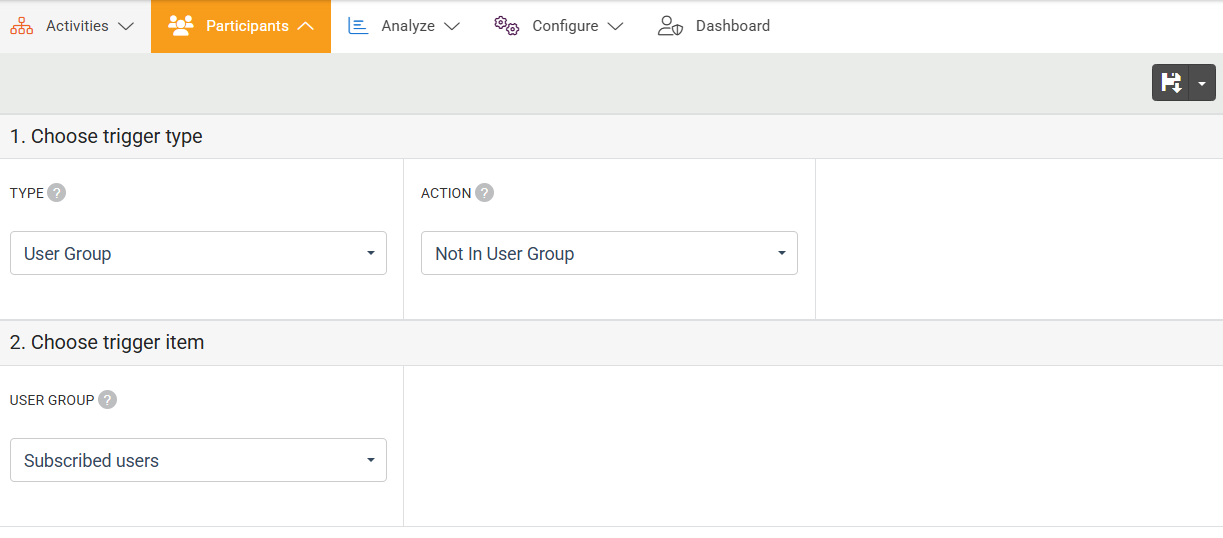Open the caret next to save button
The image size is (1223, 538).
1202,83
